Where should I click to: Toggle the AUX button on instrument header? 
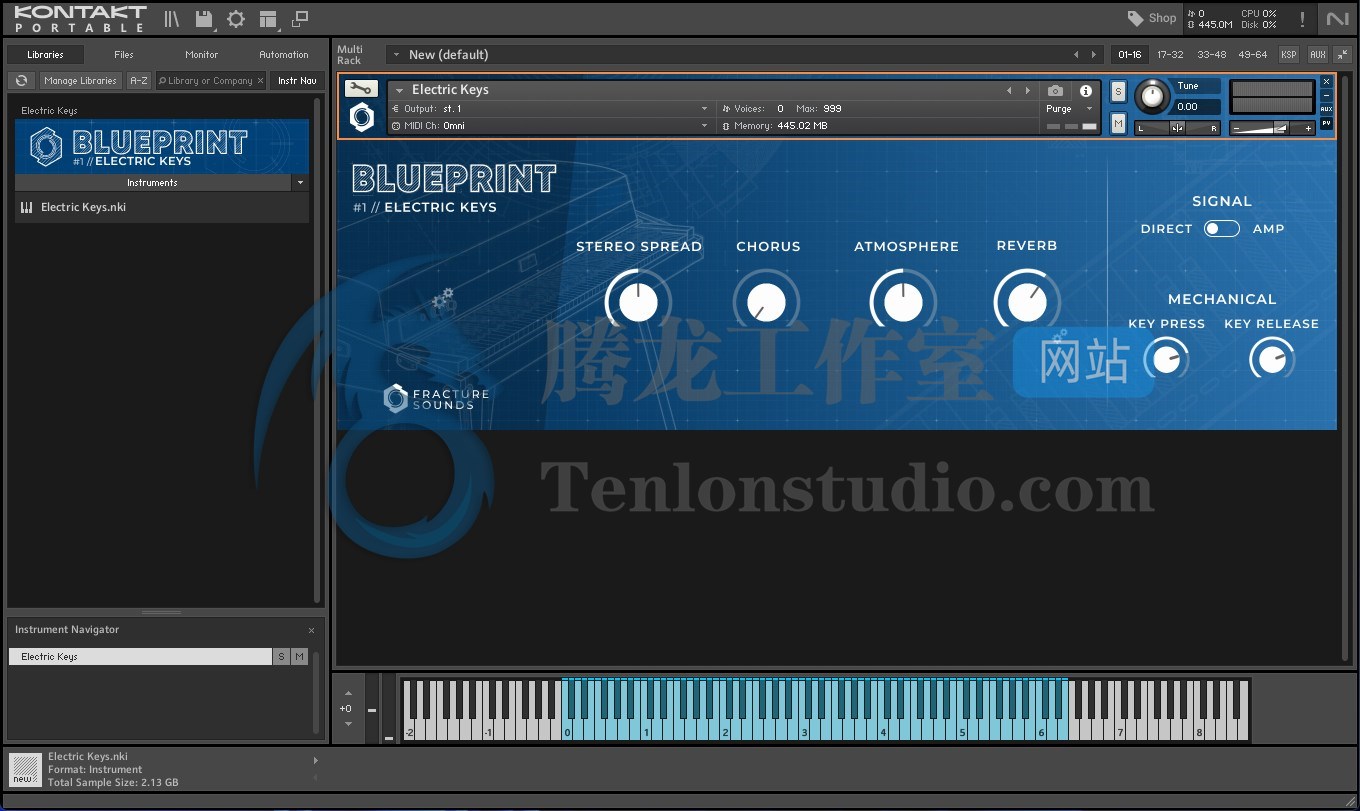[1326, 110]
